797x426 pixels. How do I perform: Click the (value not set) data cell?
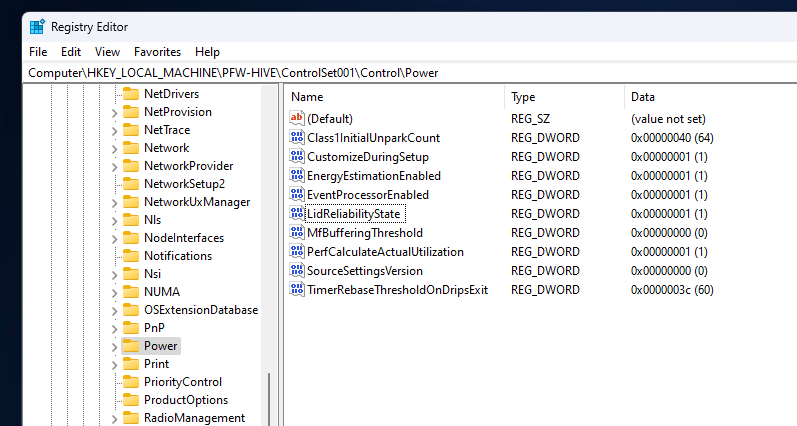point(668,119)
